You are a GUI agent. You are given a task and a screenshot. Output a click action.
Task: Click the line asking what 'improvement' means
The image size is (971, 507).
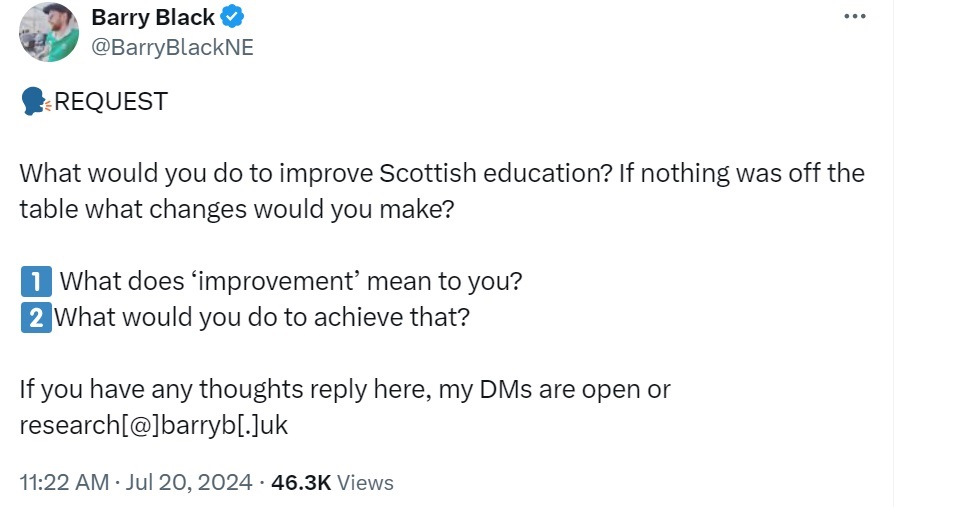tap(291, 281)
